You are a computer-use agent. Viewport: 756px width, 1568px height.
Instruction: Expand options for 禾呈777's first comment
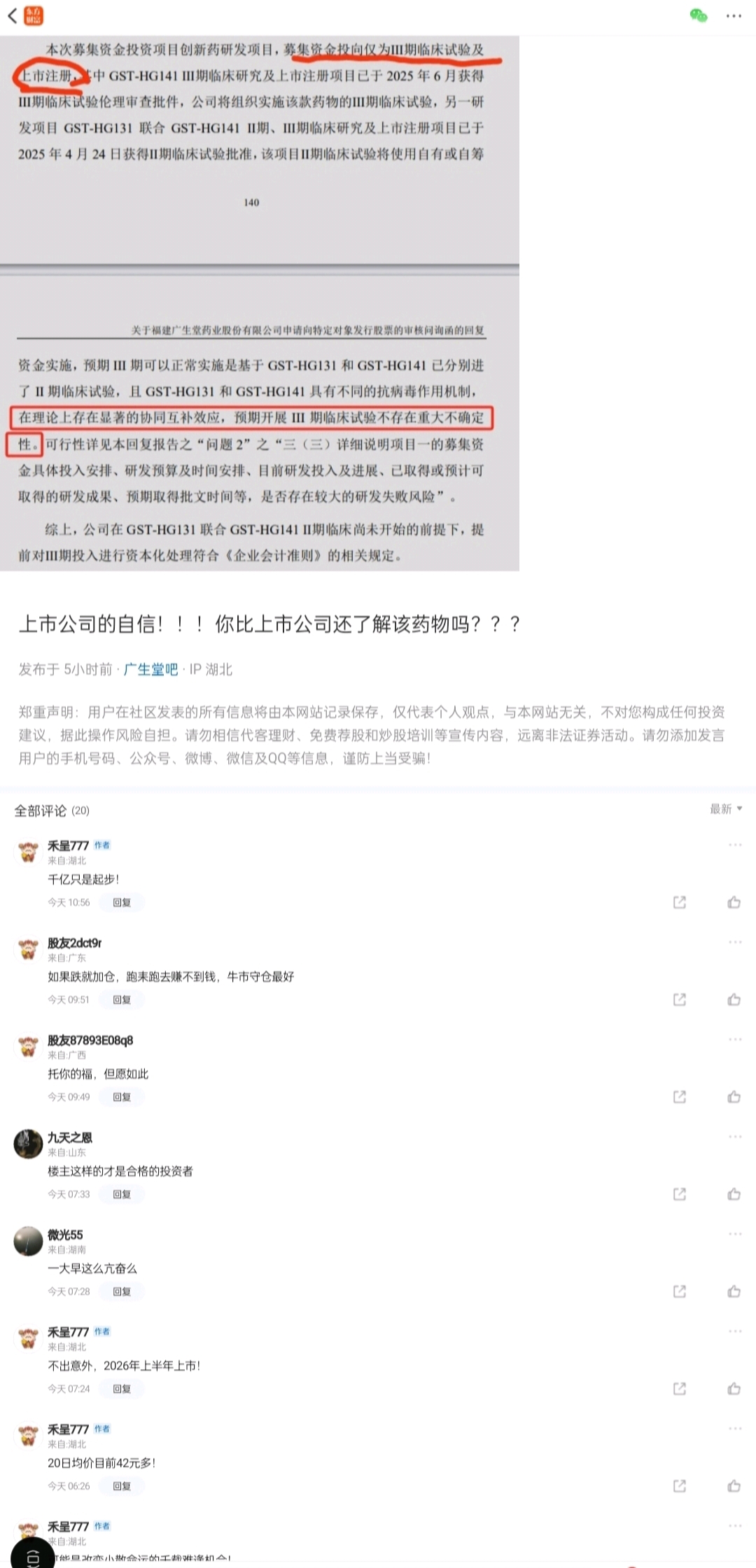coord(734,845)
